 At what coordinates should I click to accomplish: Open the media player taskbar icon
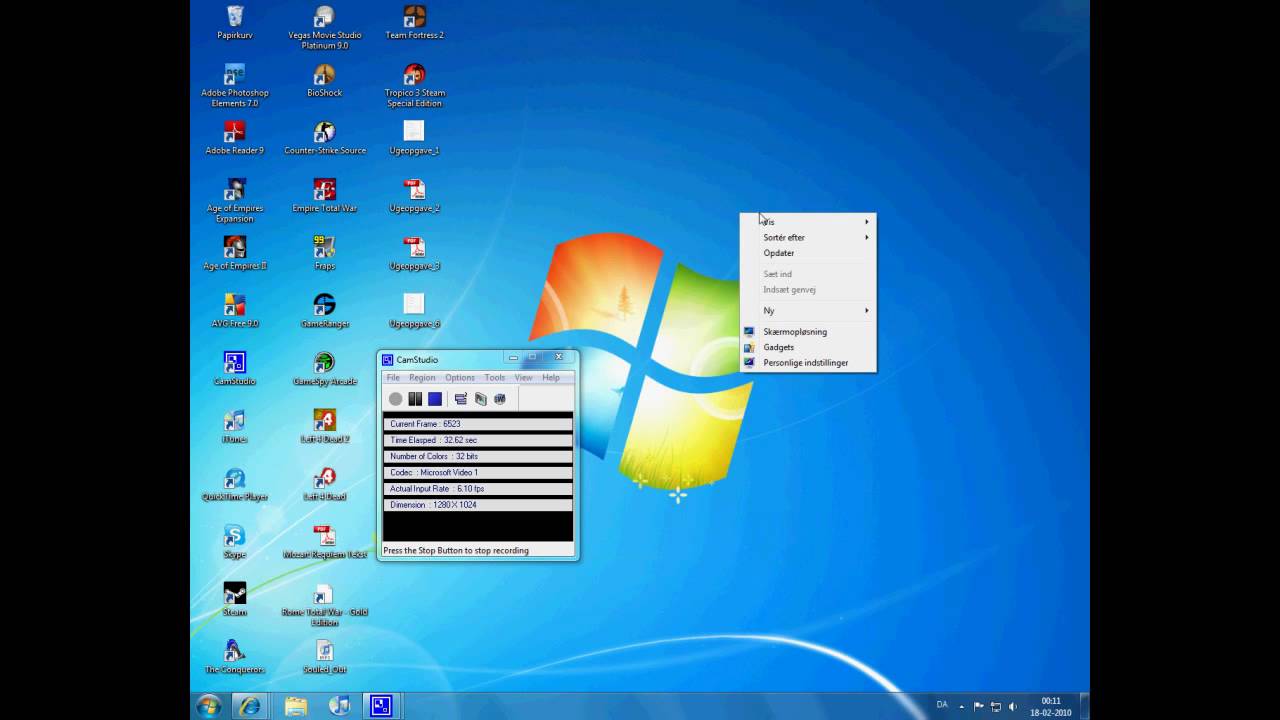(339, 706)
